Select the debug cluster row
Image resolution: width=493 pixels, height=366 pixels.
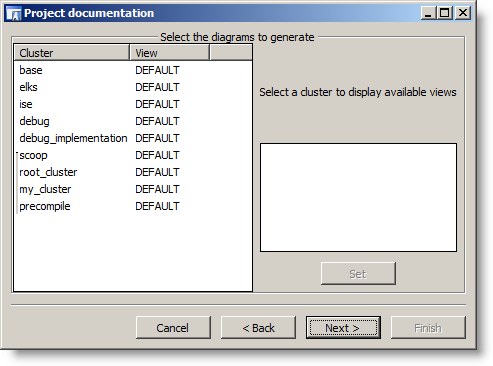pos(133,121)
